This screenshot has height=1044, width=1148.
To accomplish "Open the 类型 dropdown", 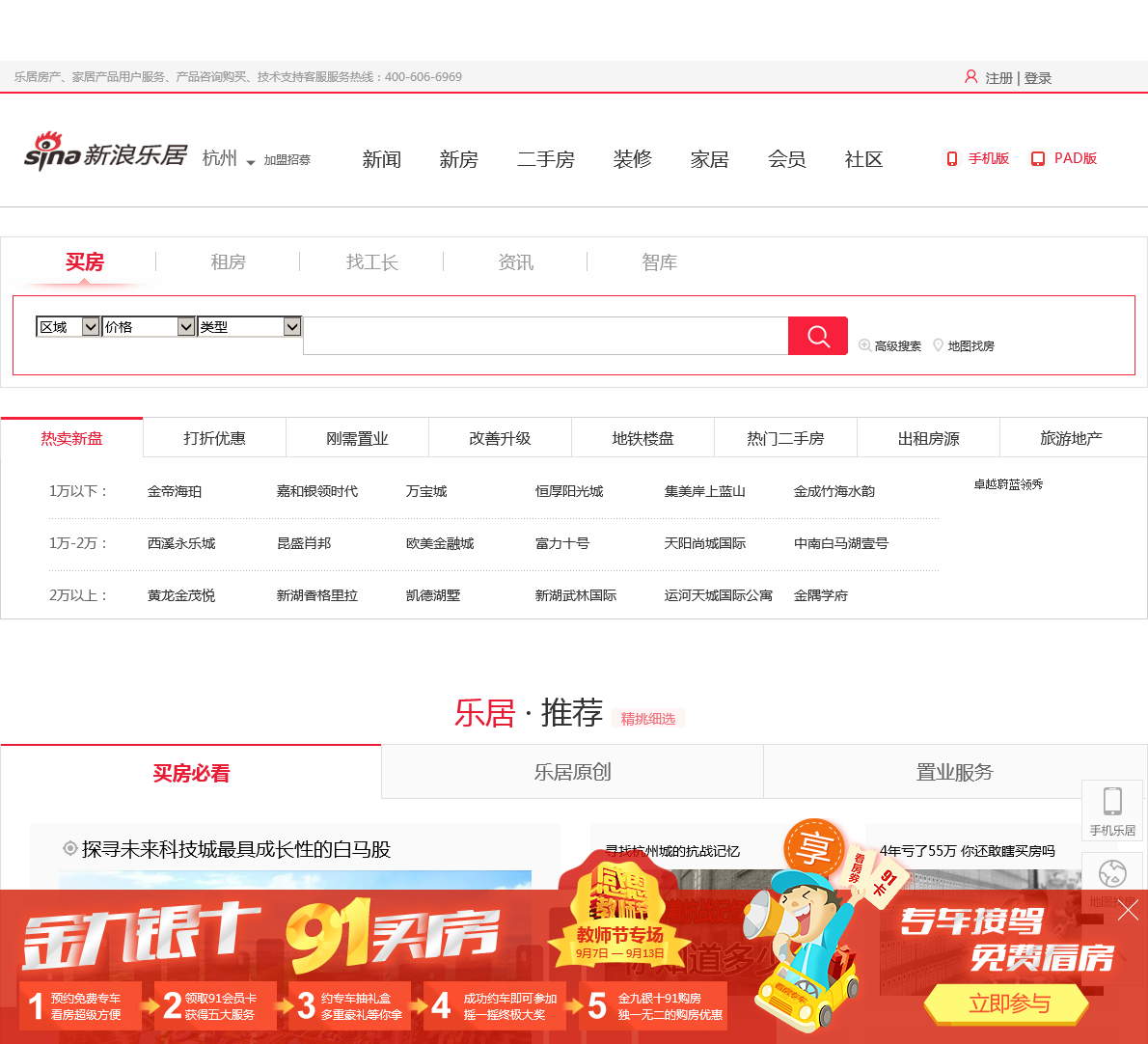I will (249, 326).
